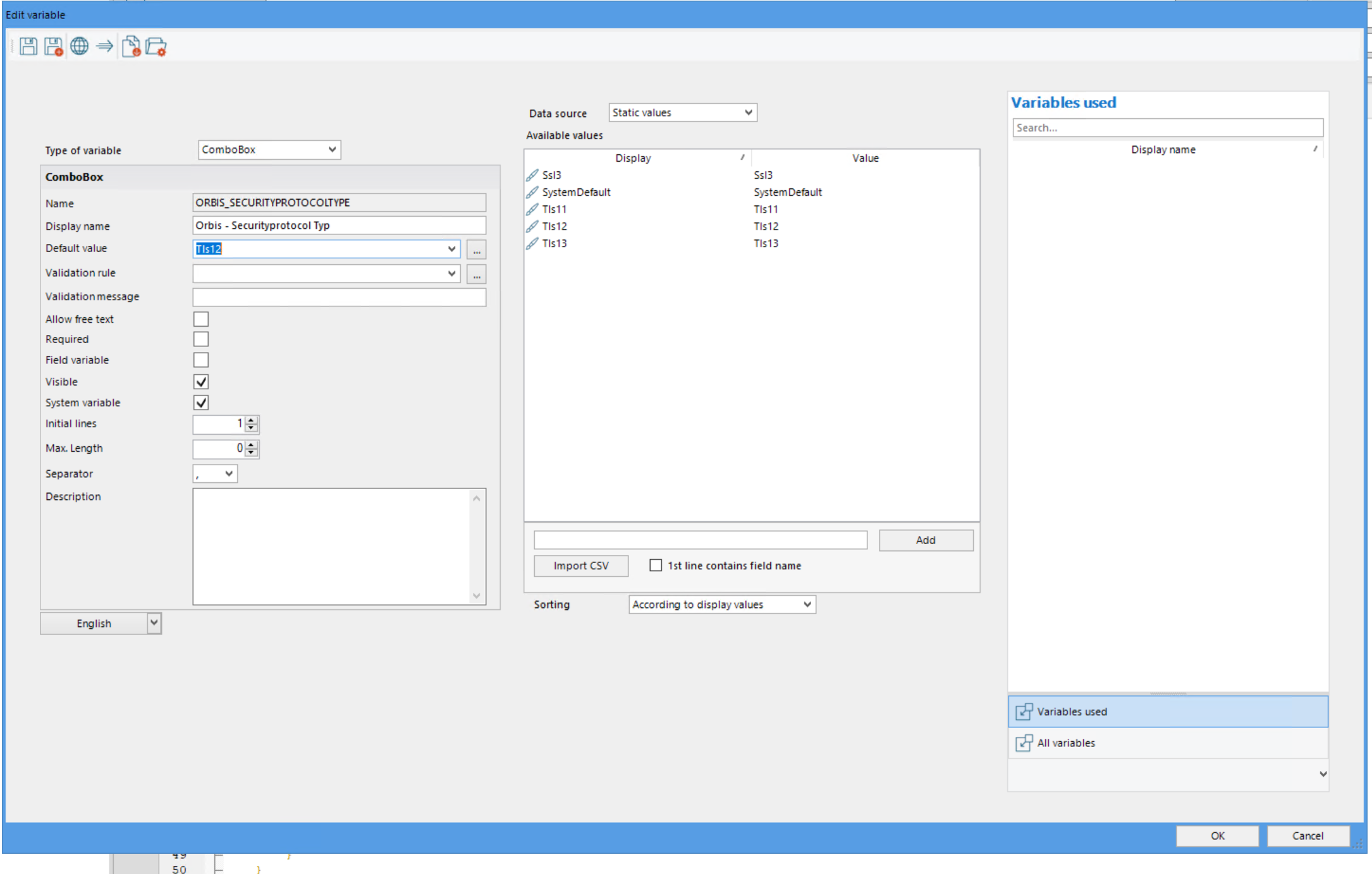
Task: Click the save-with-plus floppy toolbar icon
Action: click(x=54, y=46)
